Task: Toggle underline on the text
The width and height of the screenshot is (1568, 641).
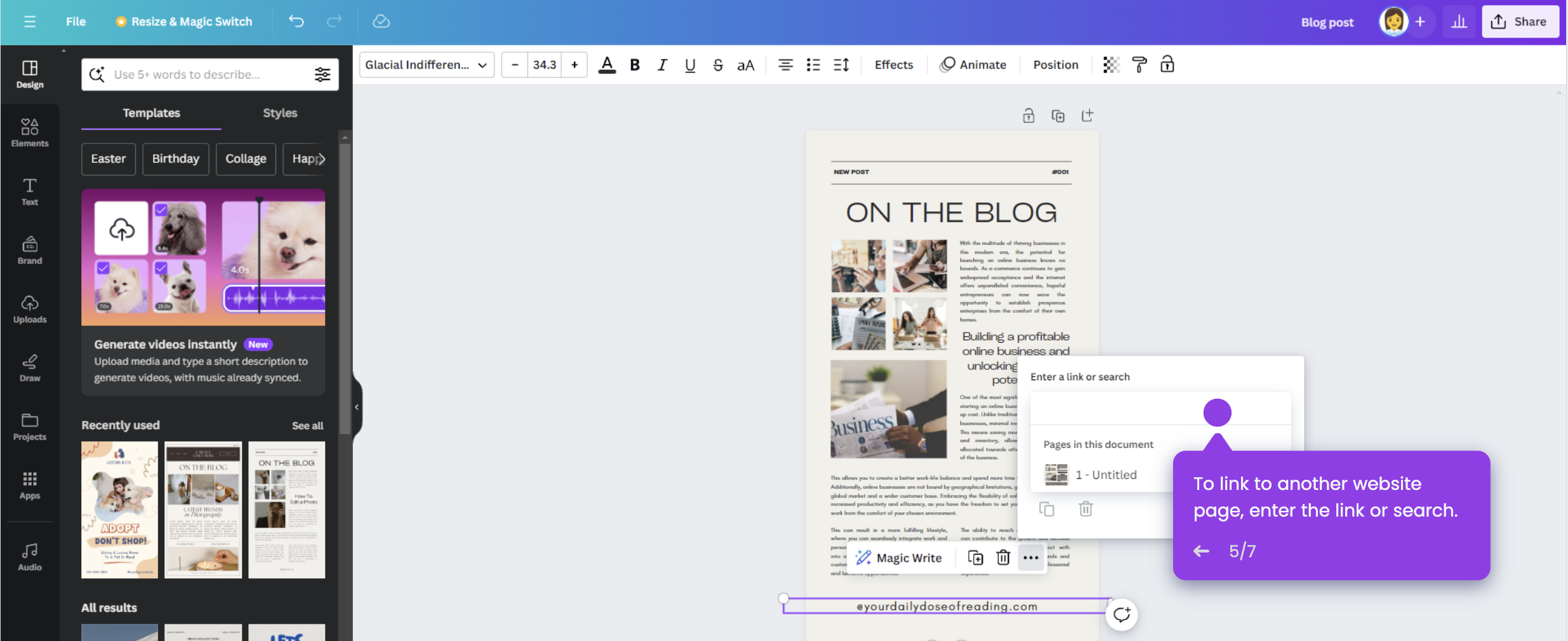Action: (x=689, y=64)
